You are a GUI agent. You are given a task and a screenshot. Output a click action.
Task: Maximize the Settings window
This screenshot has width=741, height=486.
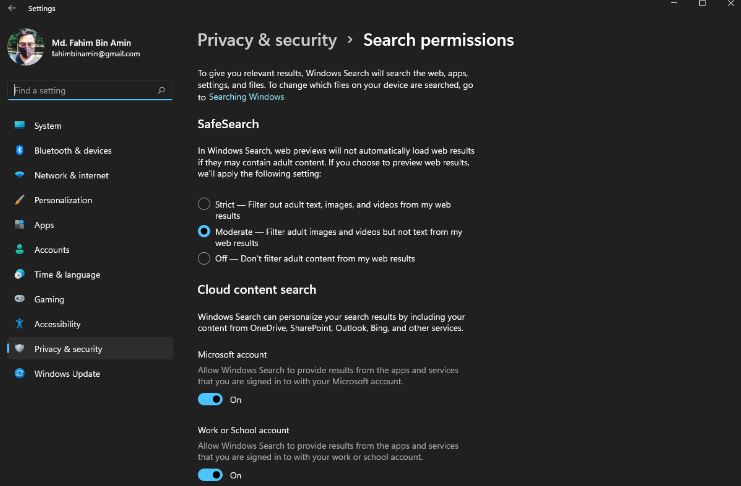click(x=702, y=4)
